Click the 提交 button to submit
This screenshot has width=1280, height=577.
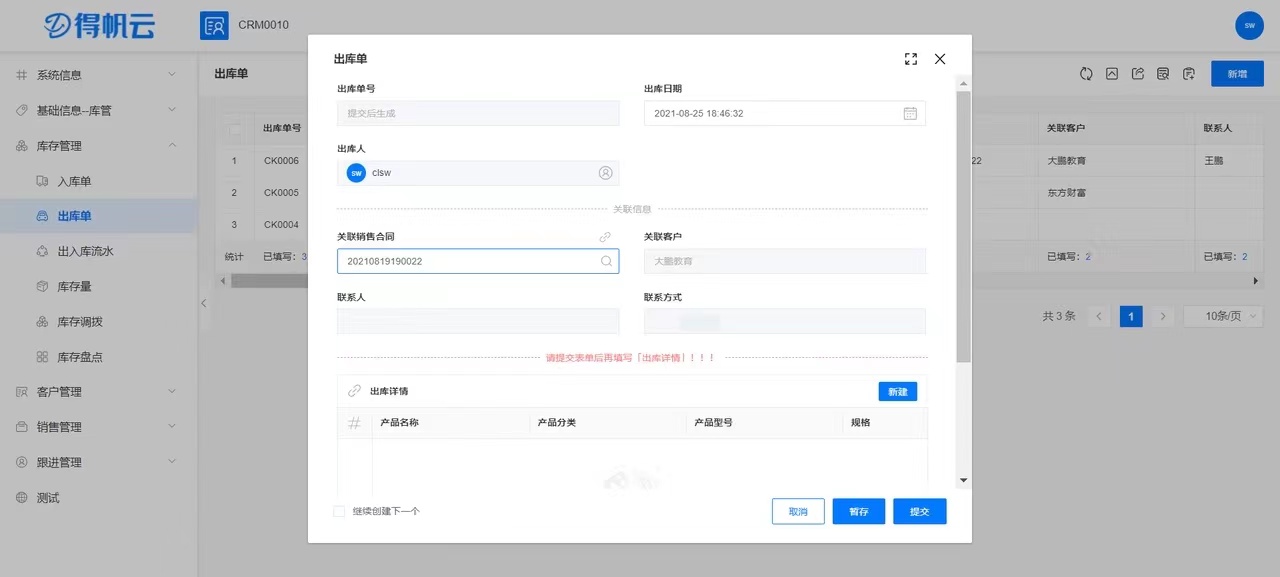click(919, 511)
